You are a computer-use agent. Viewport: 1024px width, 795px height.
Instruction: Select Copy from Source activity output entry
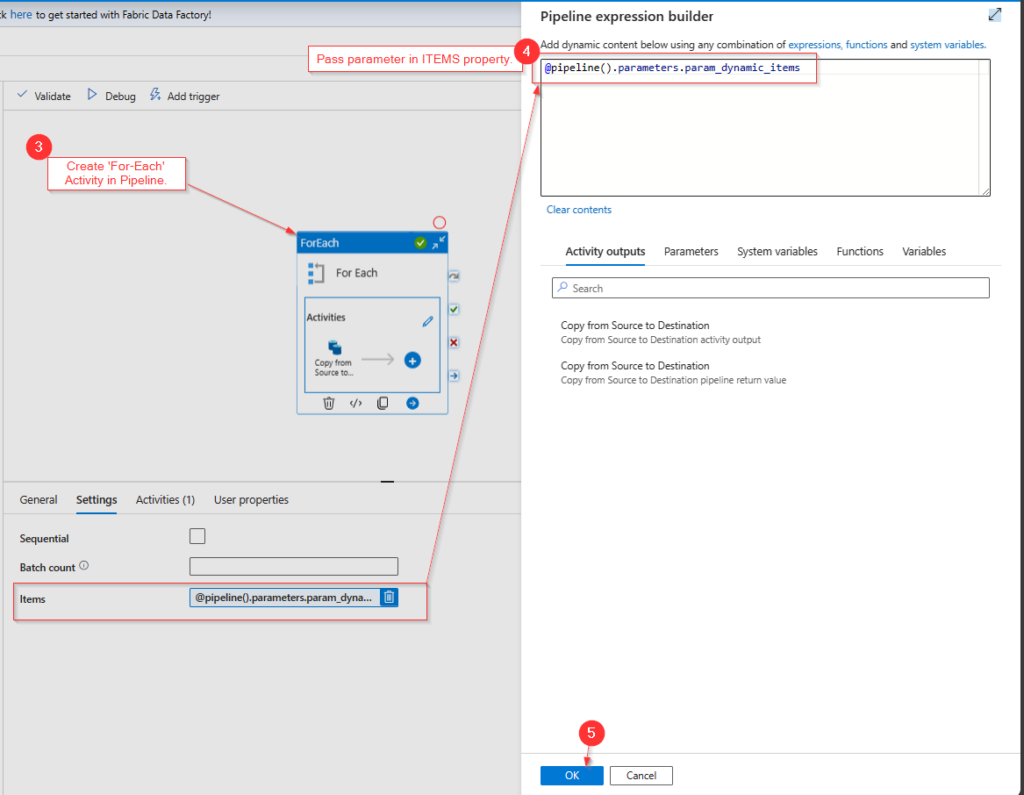point(660,332)
